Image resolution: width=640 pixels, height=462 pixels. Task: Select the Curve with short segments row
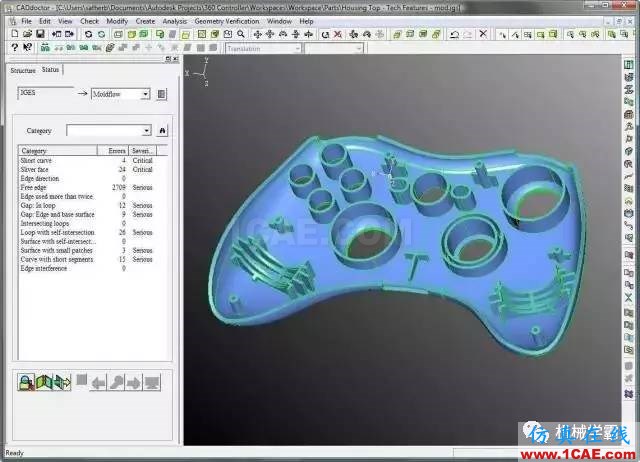coord(87,260)
